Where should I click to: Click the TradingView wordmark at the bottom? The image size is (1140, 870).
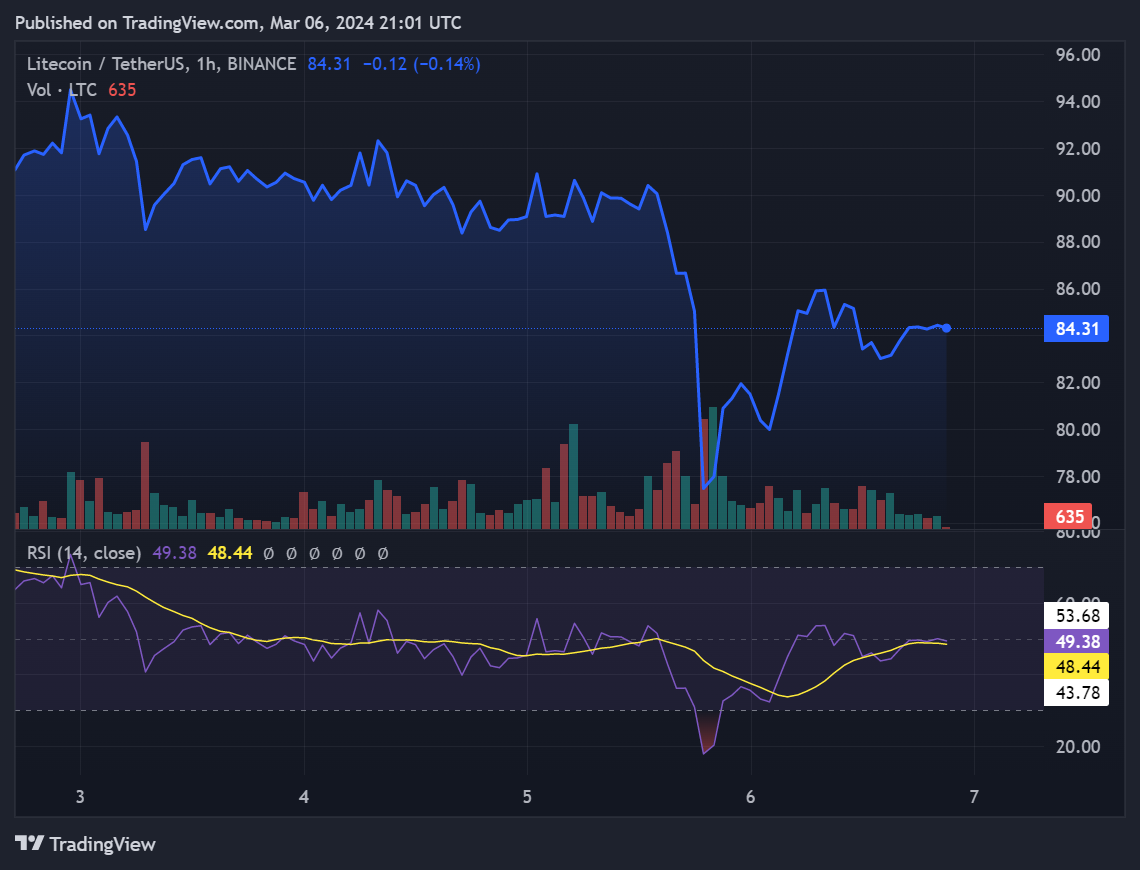[x=102, y=844]
